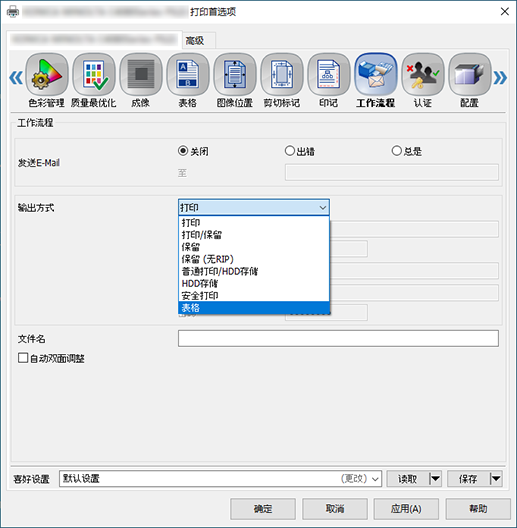Image resolution: width=517 pixels, height=528 pixels.
Task: Choose 打印 from the output list
Action: 254,223
